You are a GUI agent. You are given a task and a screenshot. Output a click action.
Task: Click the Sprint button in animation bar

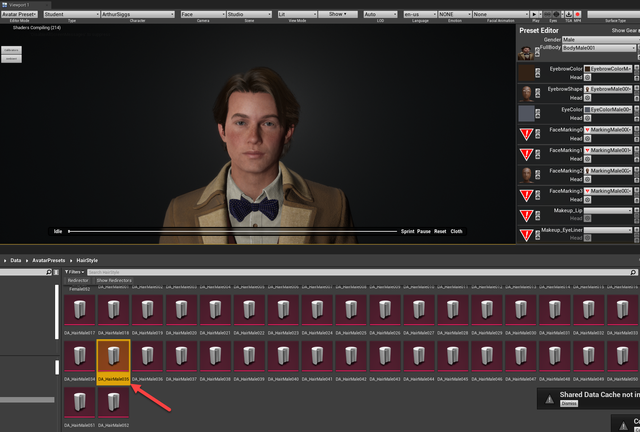(407, 232)
